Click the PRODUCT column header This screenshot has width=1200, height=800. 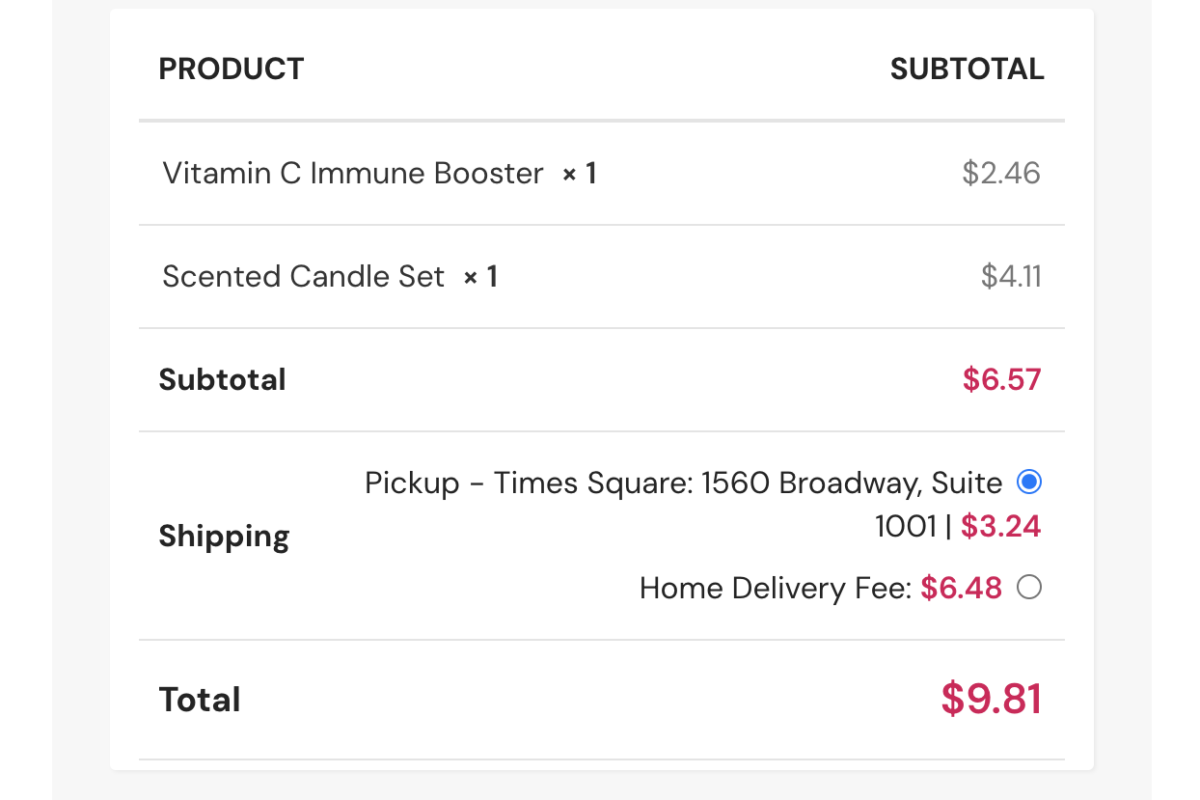(231, 69)
